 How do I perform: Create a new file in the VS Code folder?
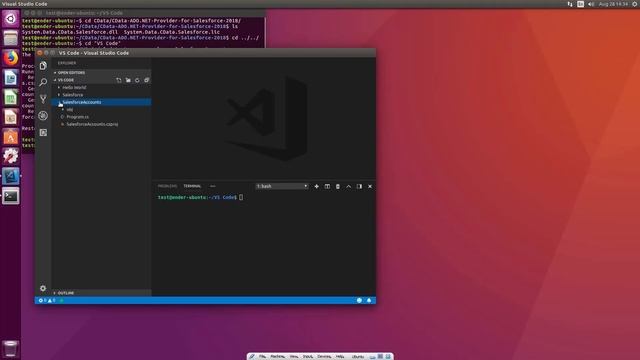[119, 80]
